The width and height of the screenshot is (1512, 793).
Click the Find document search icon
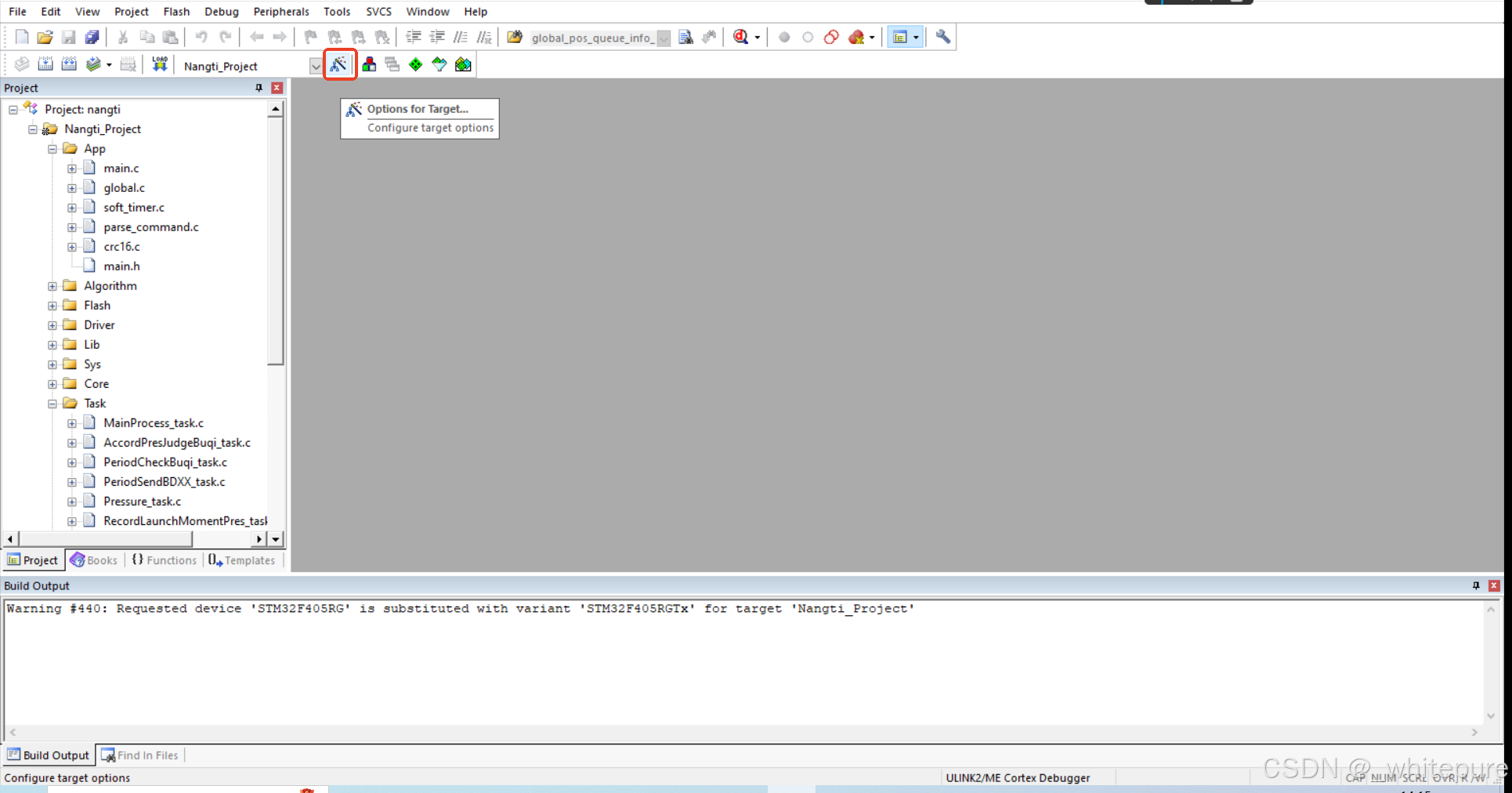[x=686, y=37]
